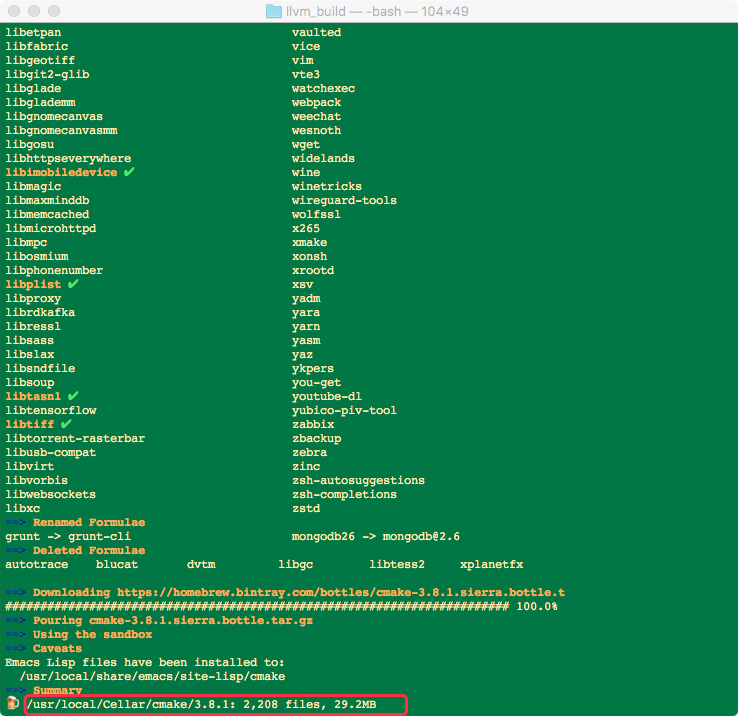
Task: Click the blue arrow before Using the sandbox
Action: (x=16, y=635)
